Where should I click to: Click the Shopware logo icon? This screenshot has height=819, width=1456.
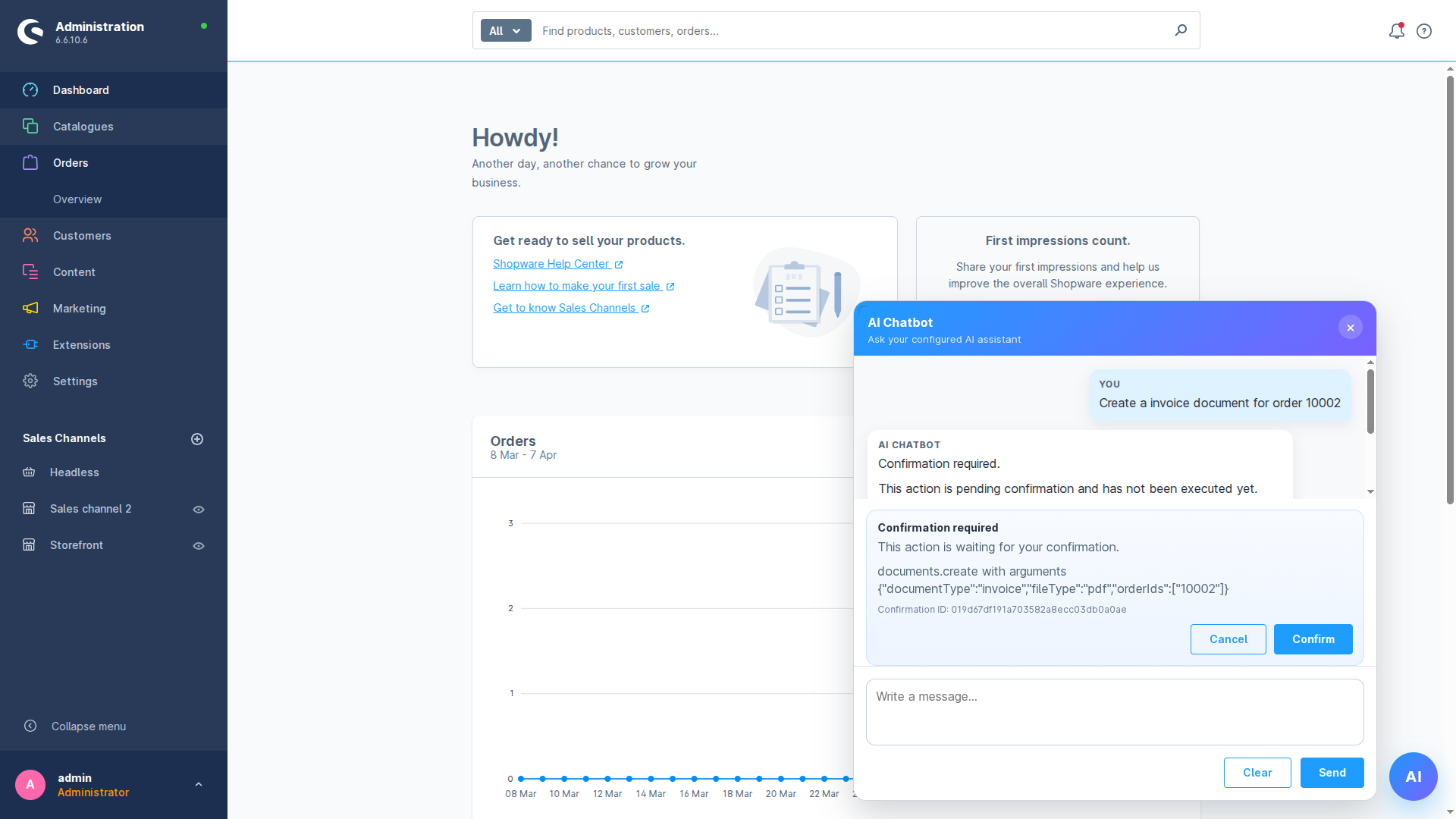(x=30, y=32)
